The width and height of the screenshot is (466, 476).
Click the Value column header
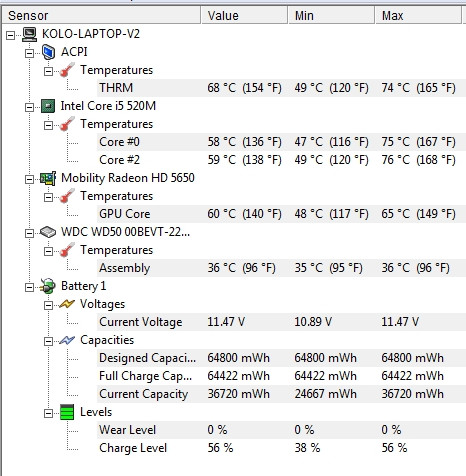(x=244, y=15)
